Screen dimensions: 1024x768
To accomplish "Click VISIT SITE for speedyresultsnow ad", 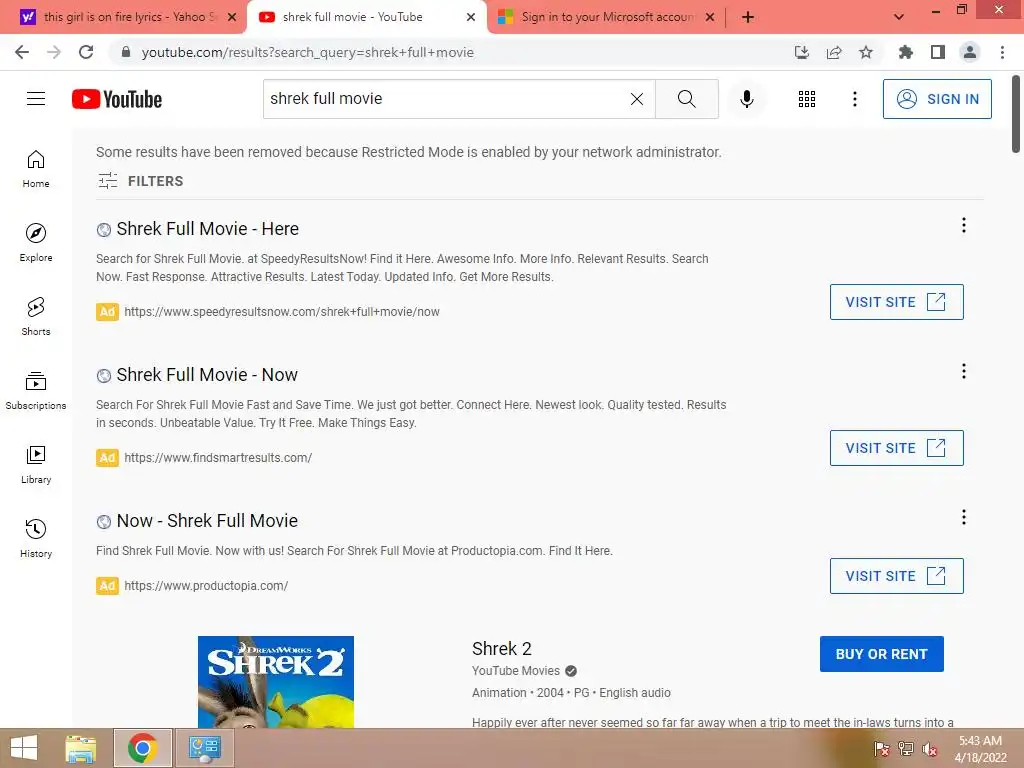I will pyautogui.click(x=896, y=302).
